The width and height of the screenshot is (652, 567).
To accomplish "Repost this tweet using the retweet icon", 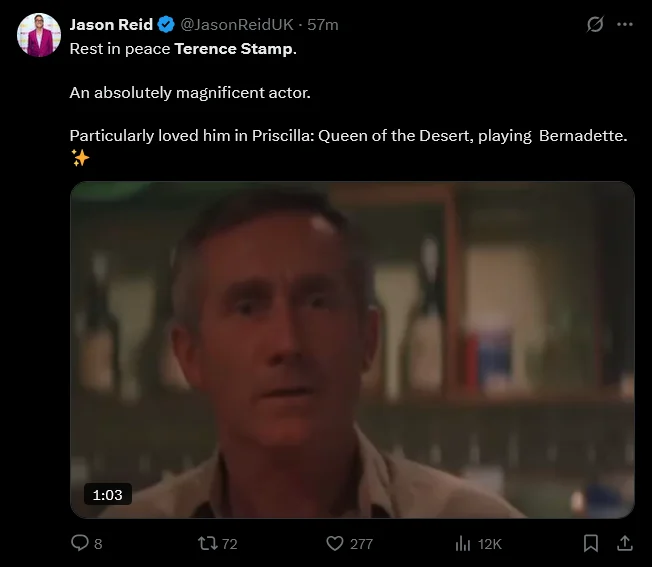I will coord(207,543).
